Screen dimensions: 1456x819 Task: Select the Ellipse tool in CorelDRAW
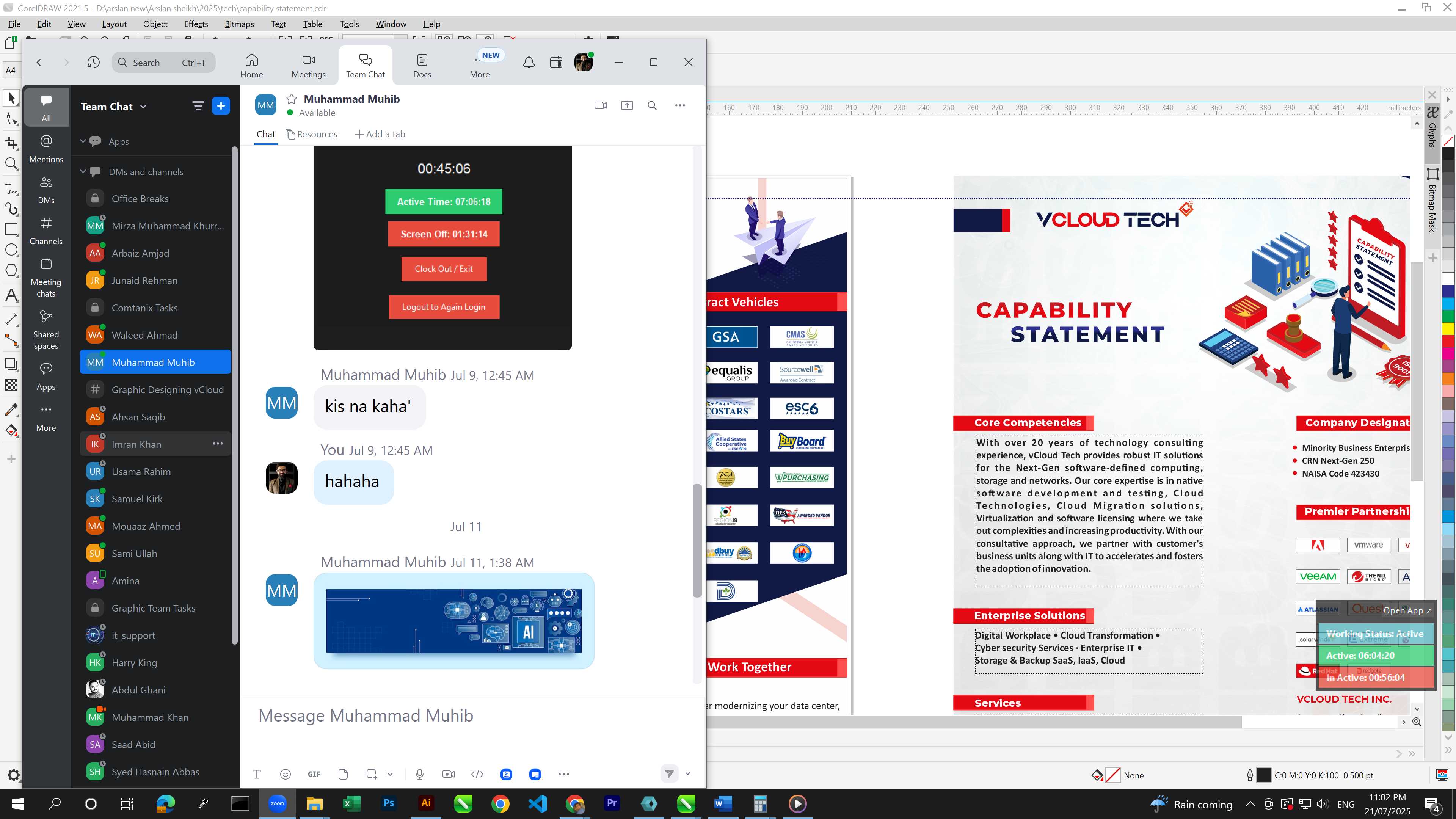(11, 250)
